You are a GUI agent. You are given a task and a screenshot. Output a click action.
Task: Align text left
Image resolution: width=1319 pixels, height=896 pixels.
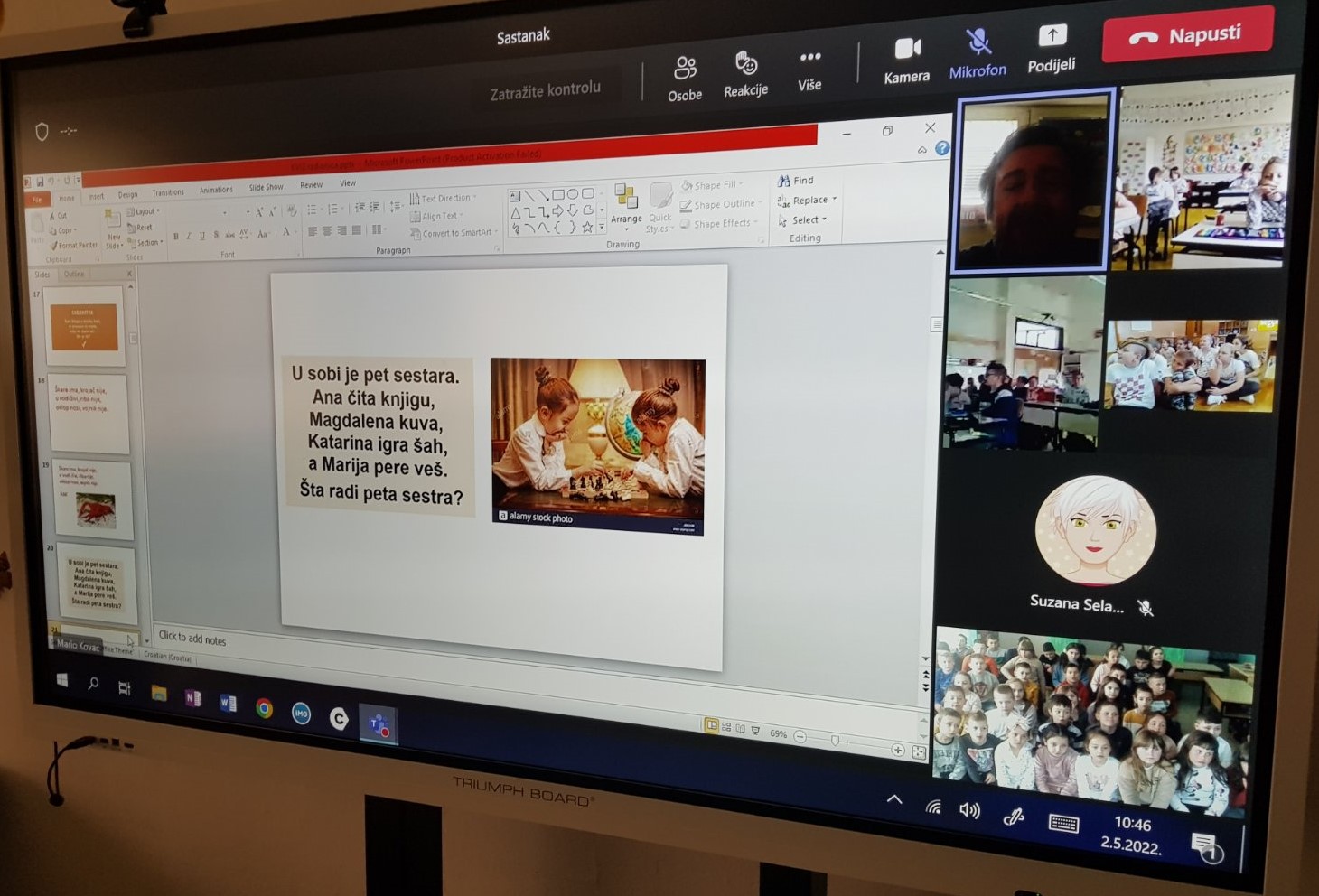312,231
